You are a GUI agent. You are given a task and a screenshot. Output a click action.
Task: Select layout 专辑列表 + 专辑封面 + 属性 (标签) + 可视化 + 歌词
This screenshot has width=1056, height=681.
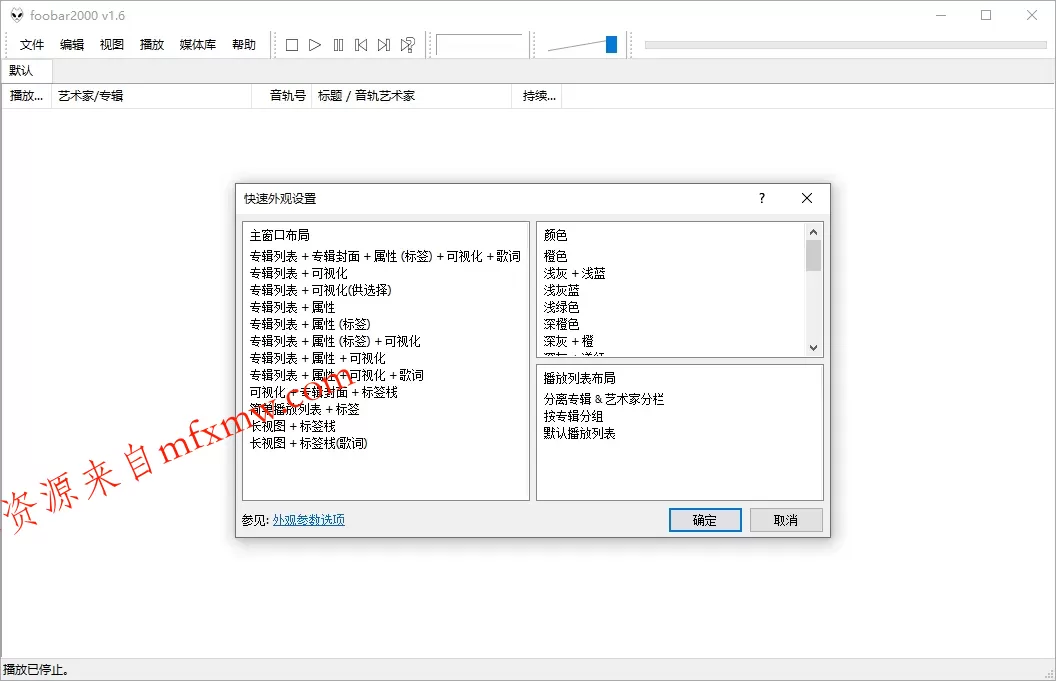[385, 256]
